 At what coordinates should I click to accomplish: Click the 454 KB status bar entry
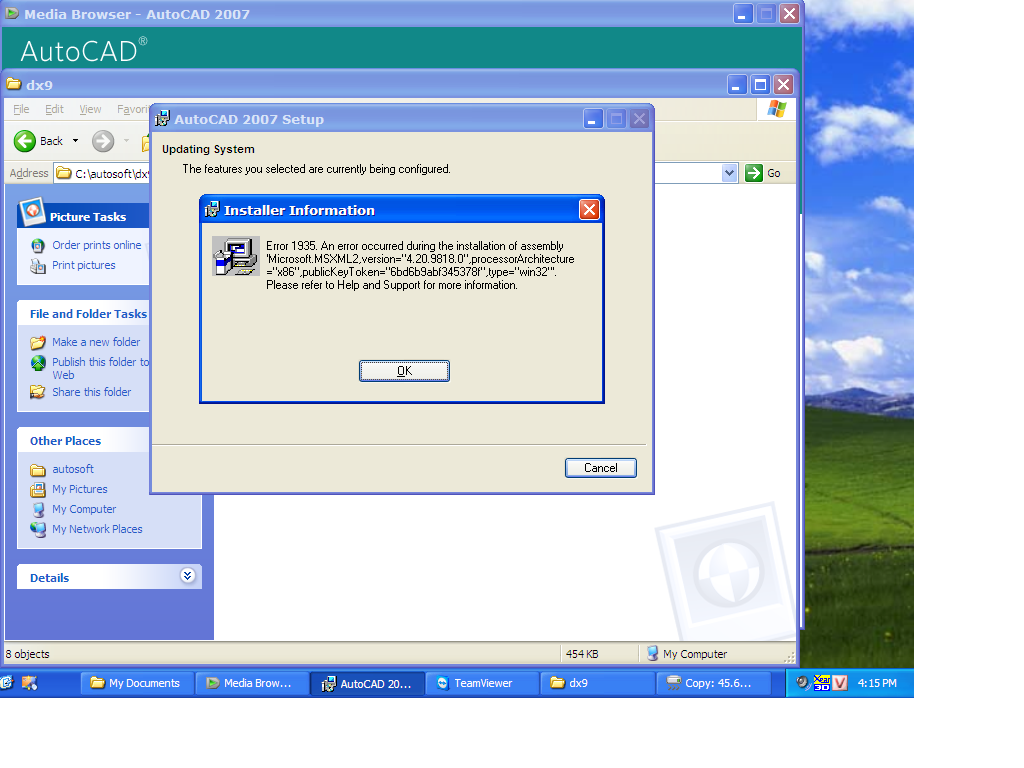click(x=582, y=654)
